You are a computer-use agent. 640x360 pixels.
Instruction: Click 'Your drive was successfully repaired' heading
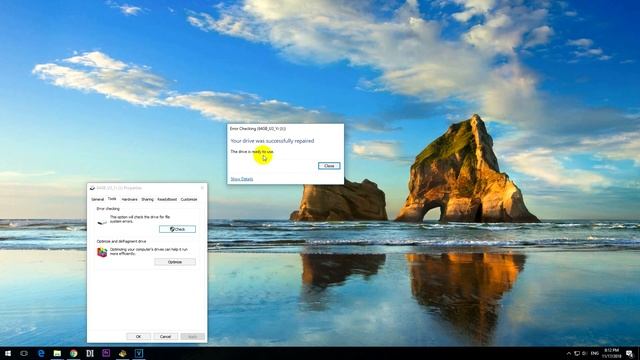(x=272, y=141)
